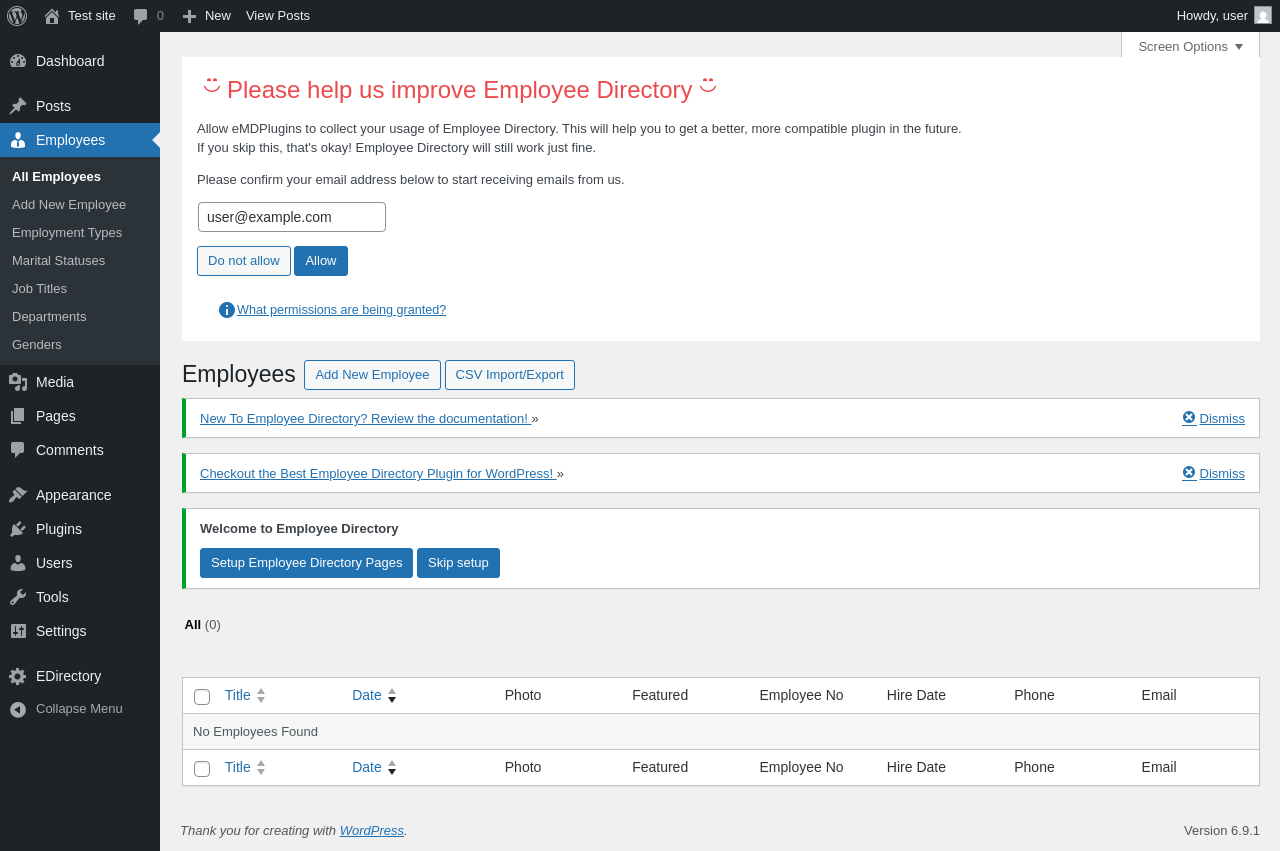
Task: Click the Allow button
Action: (x=321, y=261)
